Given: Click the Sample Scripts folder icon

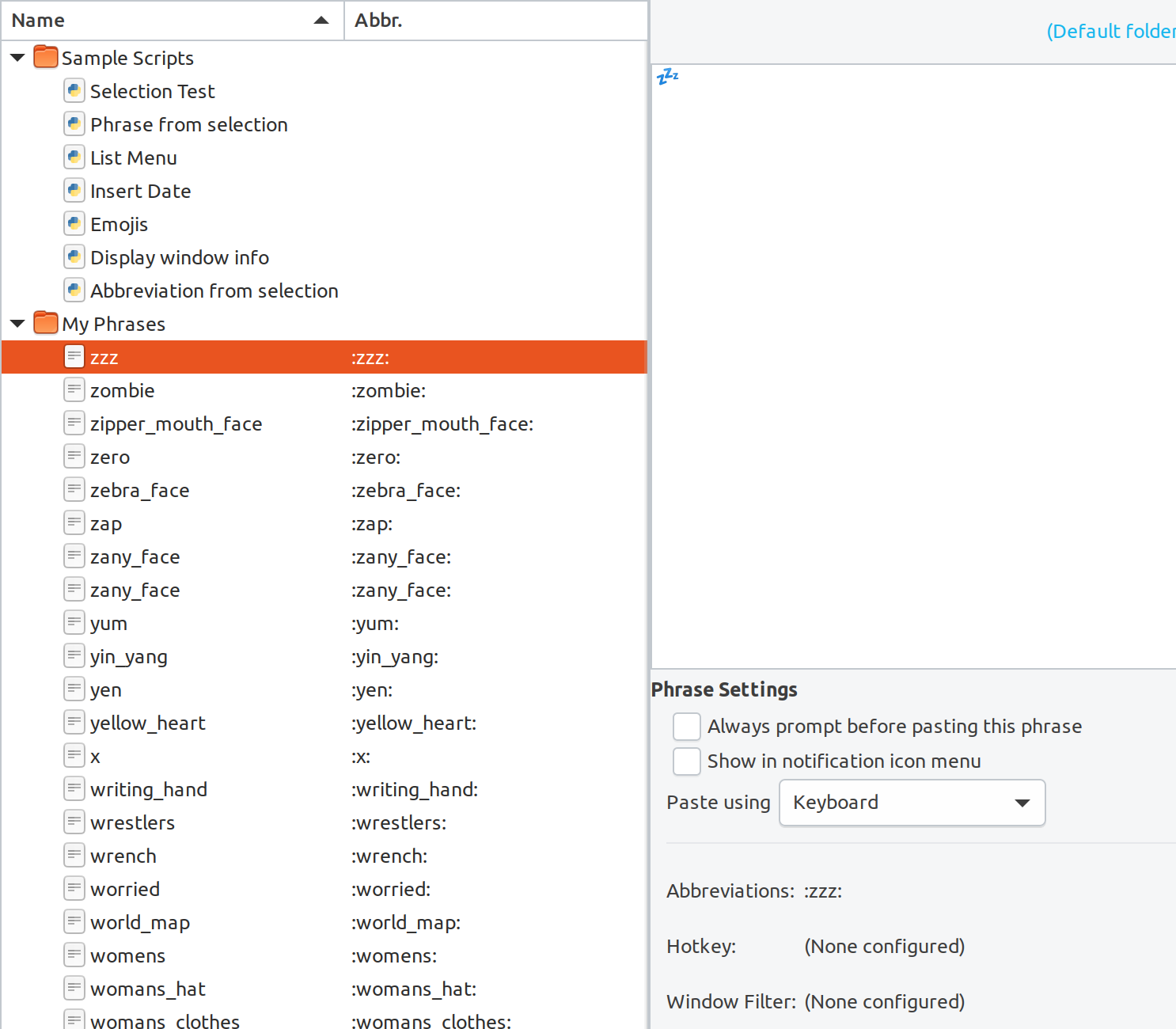Looking at the screenshot, I should [x=46, y=56].
